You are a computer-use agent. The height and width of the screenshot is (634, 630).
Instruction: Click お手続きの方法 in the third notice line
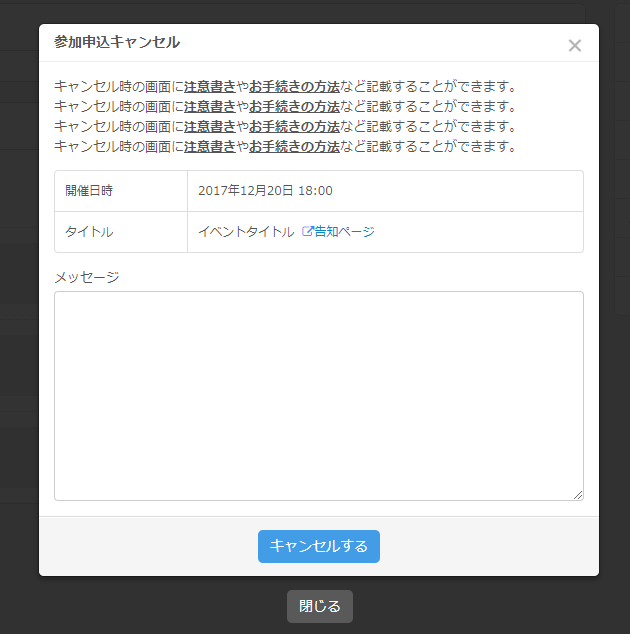tap(294, 127)
